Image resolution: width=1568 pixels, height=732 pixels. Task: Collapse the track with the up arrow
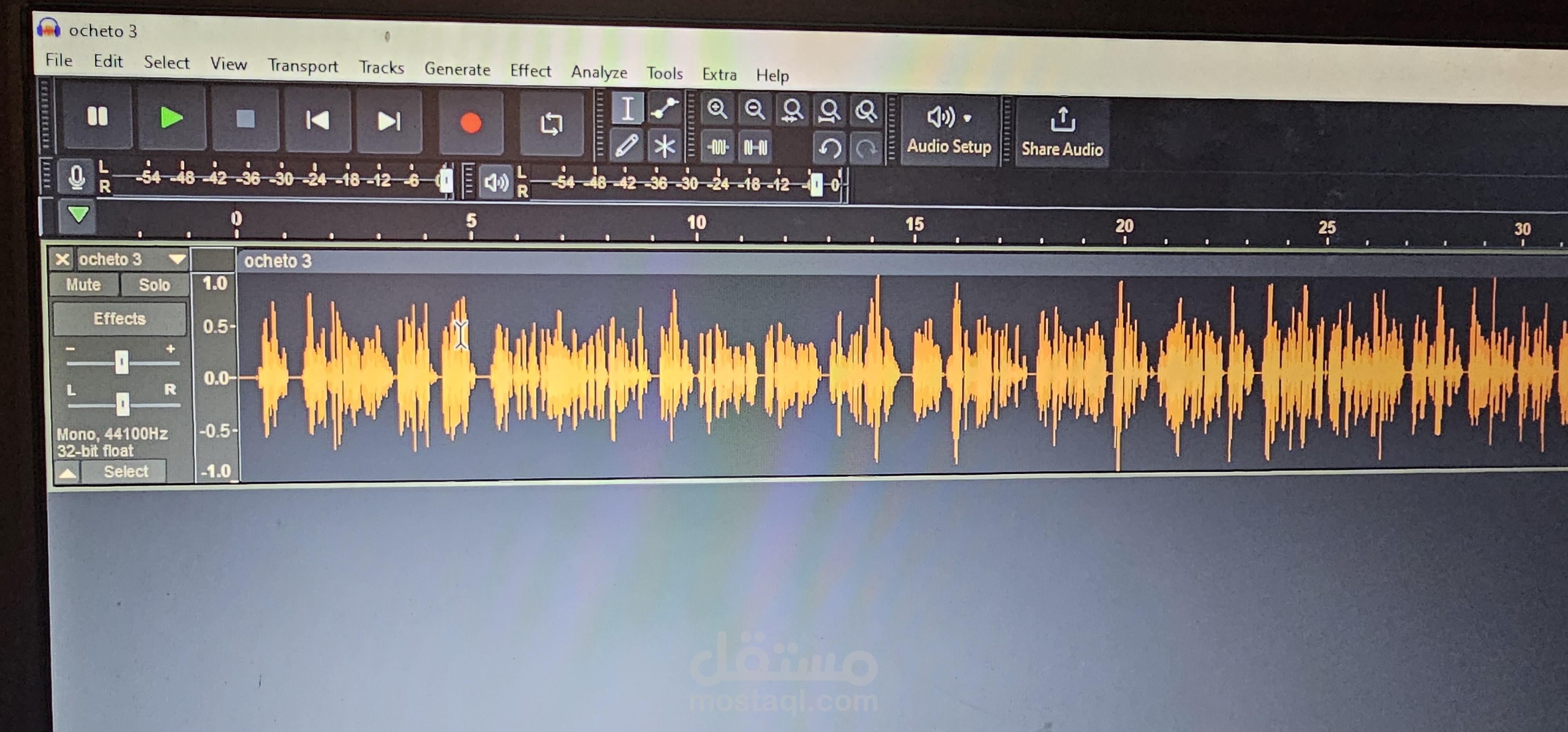tap(67, 472)
